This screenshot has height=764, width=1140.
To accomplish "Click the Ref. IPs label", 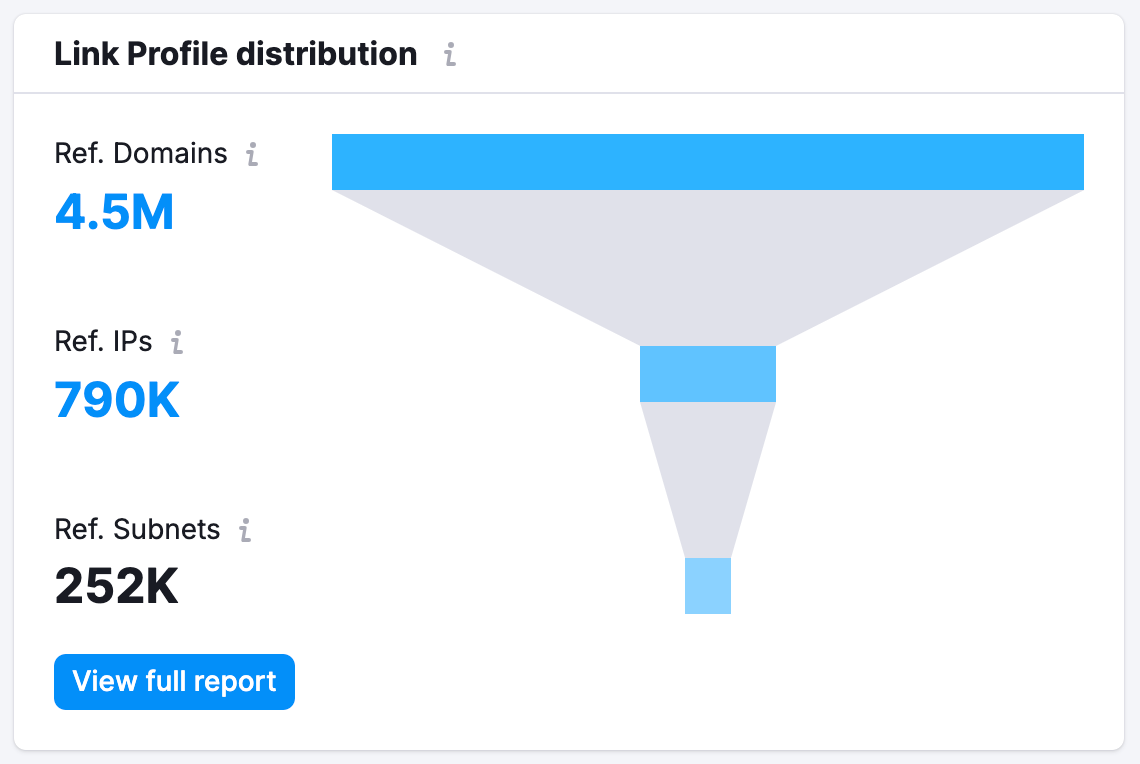I will [103, 342].
